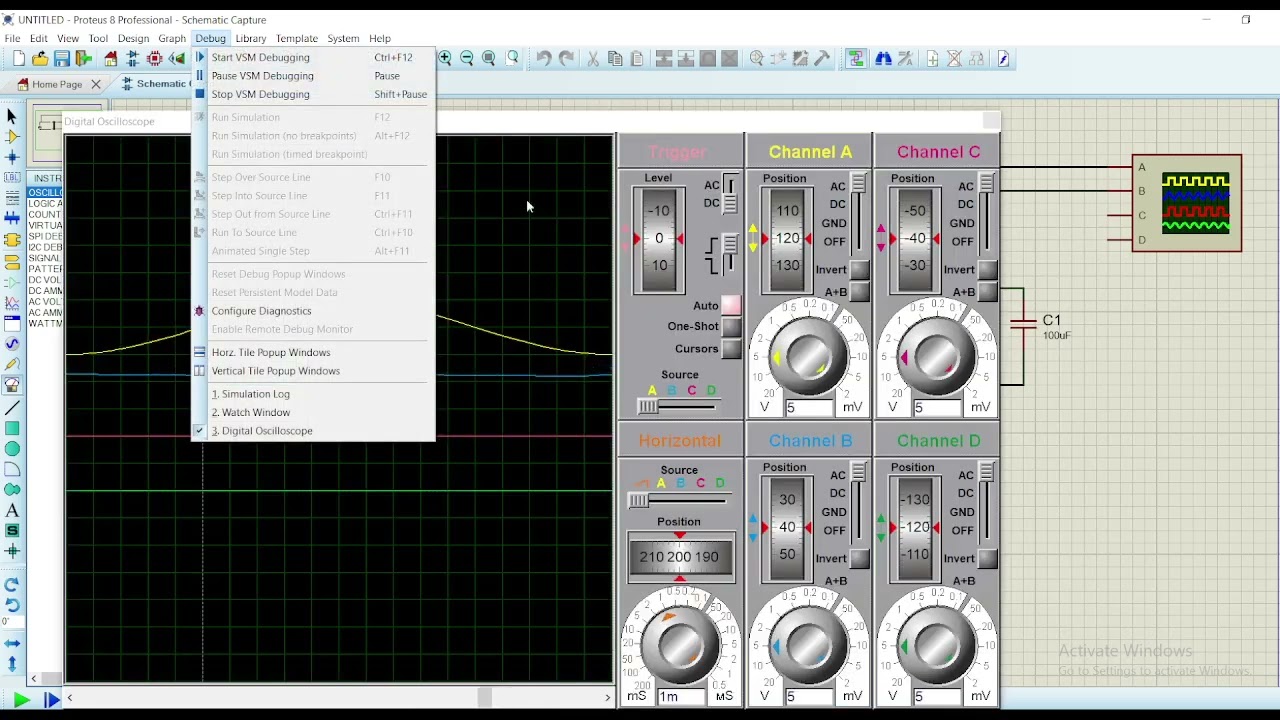Choose Stop VSM Debugging menu entry
The width and height of the screenshot is (1280, 720).
[314, 94]
